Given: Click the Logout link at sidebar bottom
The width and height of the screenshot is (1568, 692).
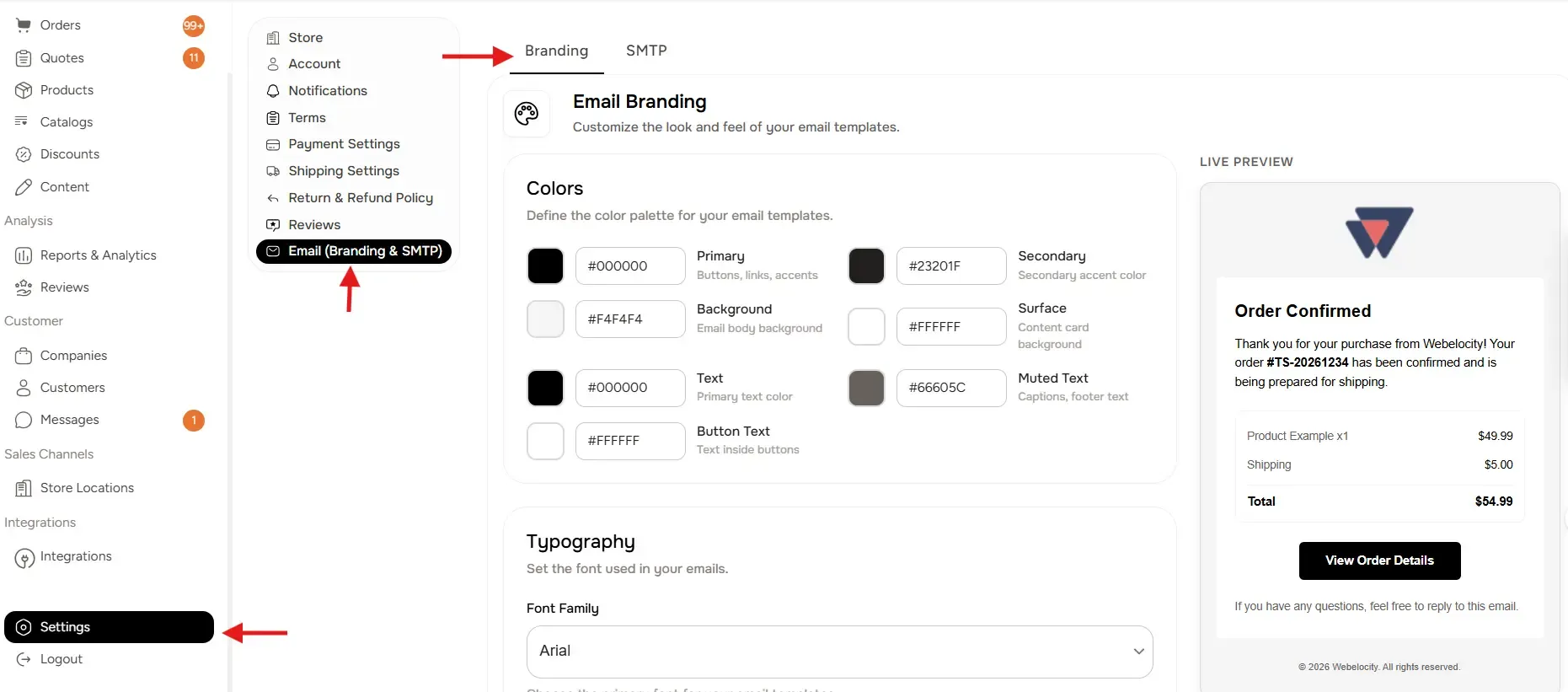Looking at the screenshot, I should (60, 658).
